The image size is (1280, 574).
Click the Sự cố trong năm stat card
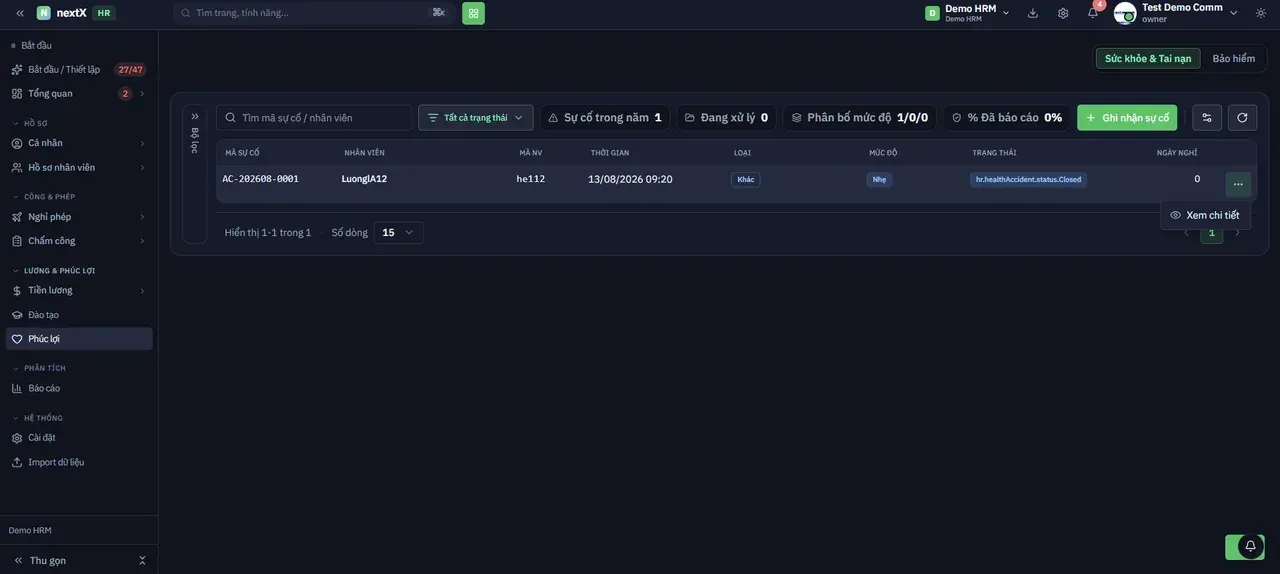605,118
